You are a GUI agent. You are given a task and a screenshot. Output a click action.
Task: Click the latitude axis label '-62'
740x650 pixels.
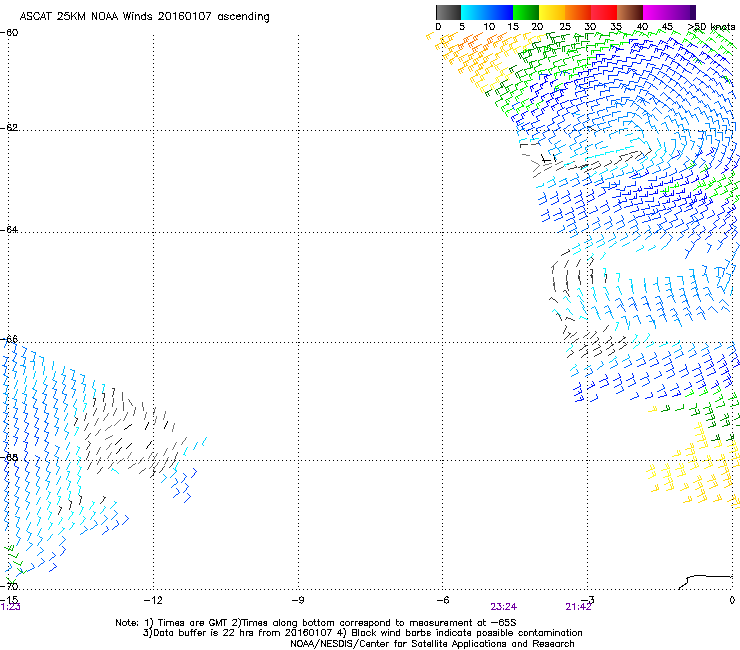coord(9,127)
